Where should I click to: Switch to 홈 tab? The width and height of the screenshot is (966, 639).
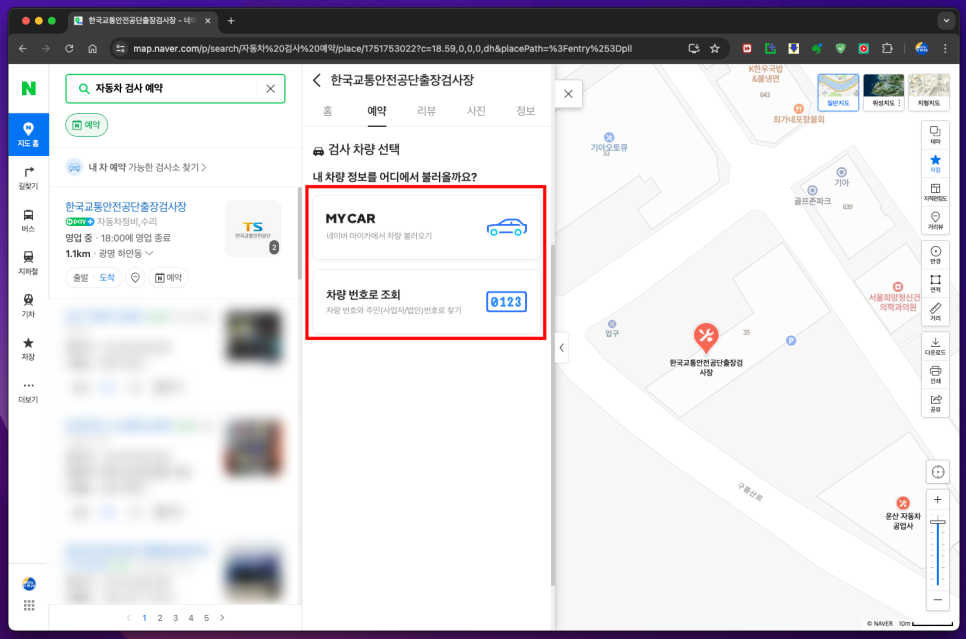point(328,111)
